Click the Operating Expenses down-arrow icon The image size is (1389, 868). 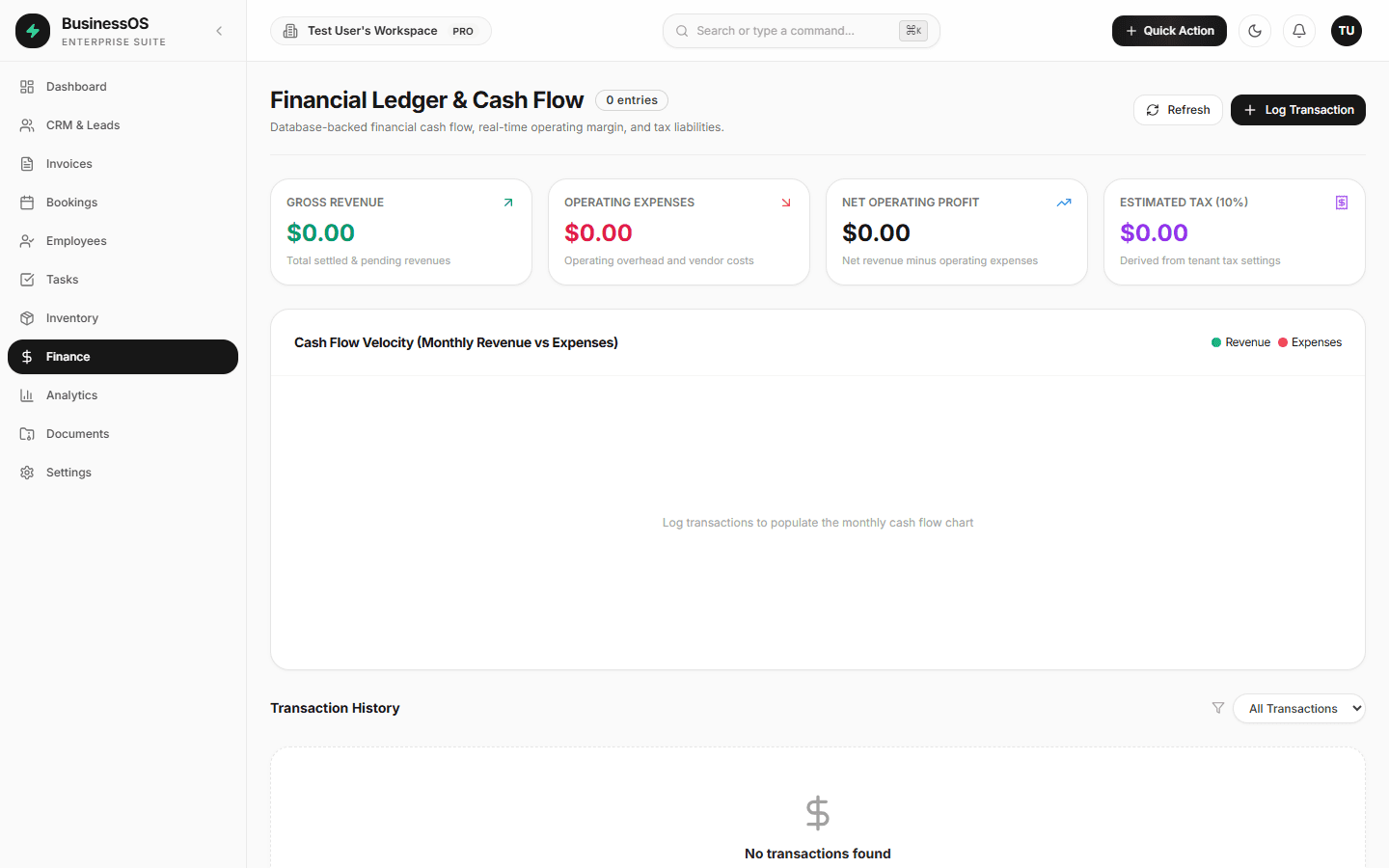[786, 203]
